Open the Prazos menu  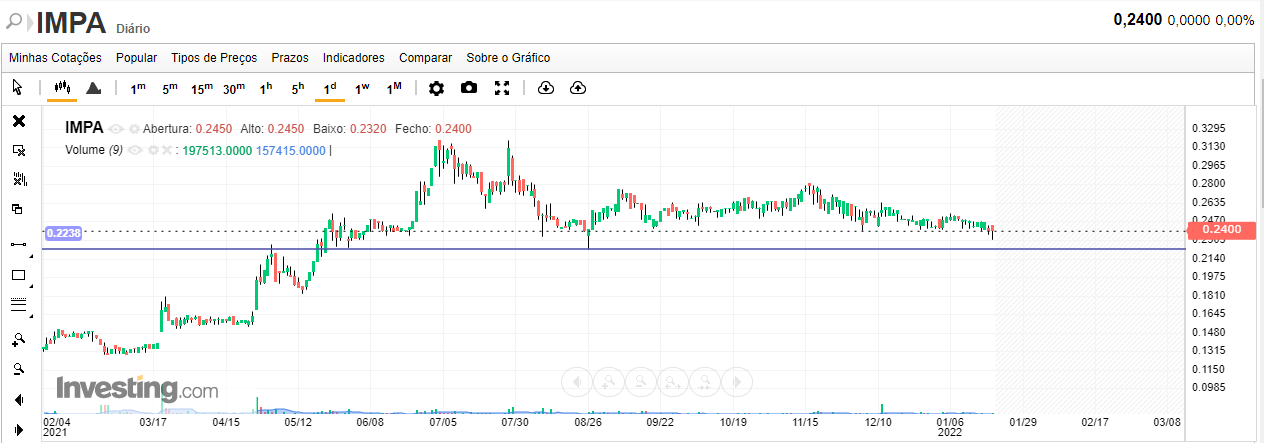coord(290,58)
